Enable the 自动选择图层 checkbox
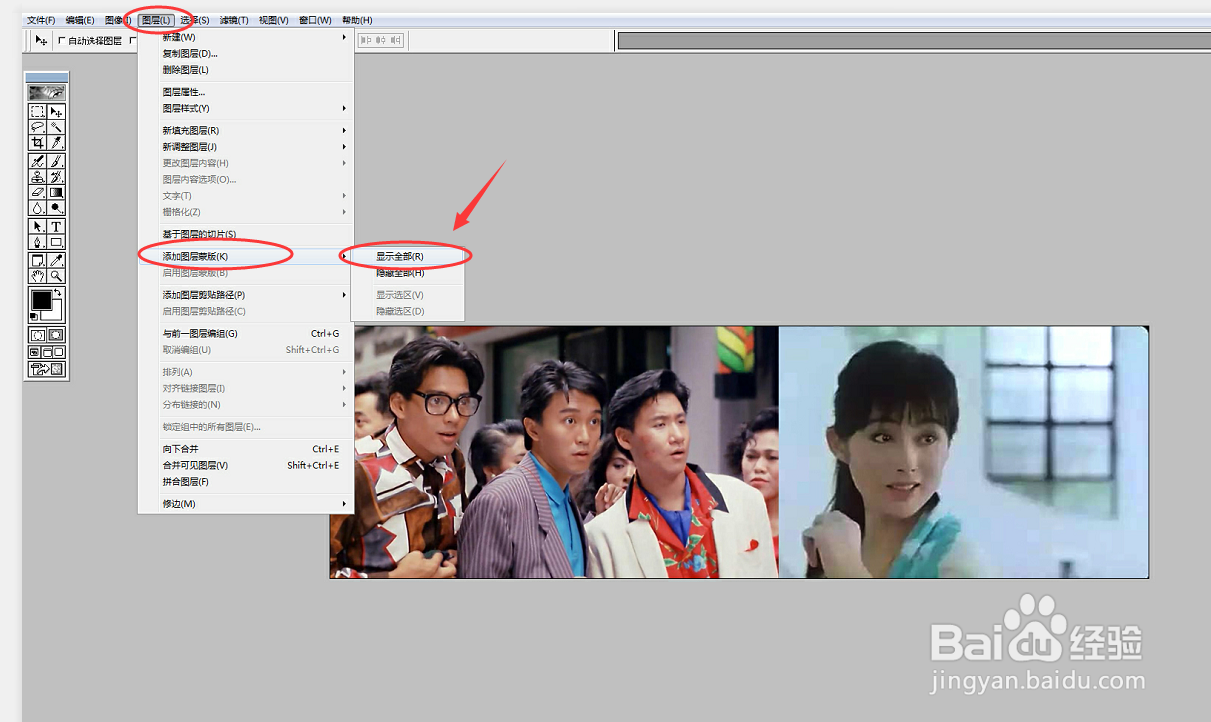The height and width of the screenshot is (722, 1211). point(62,41)
